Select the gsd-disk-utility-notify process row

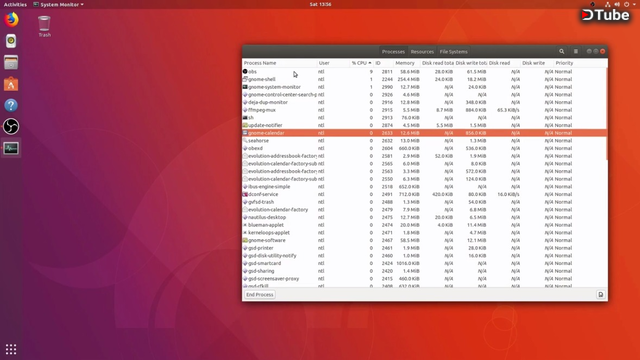click(x=424, y=256)
